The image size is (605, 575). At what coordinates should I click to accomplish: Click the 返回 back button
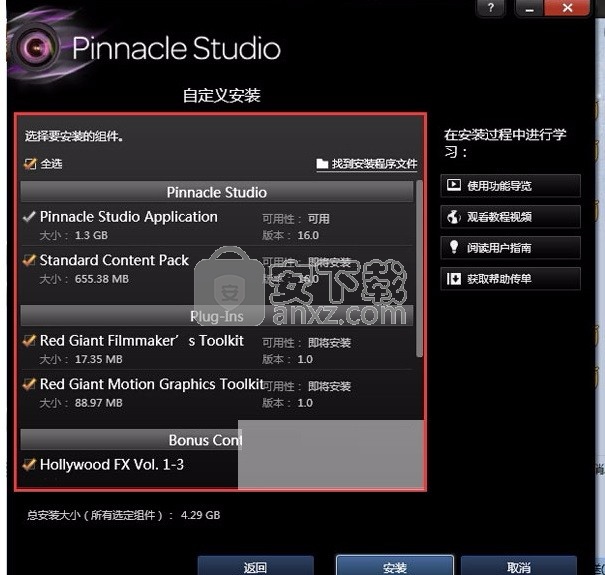(255, 567)
